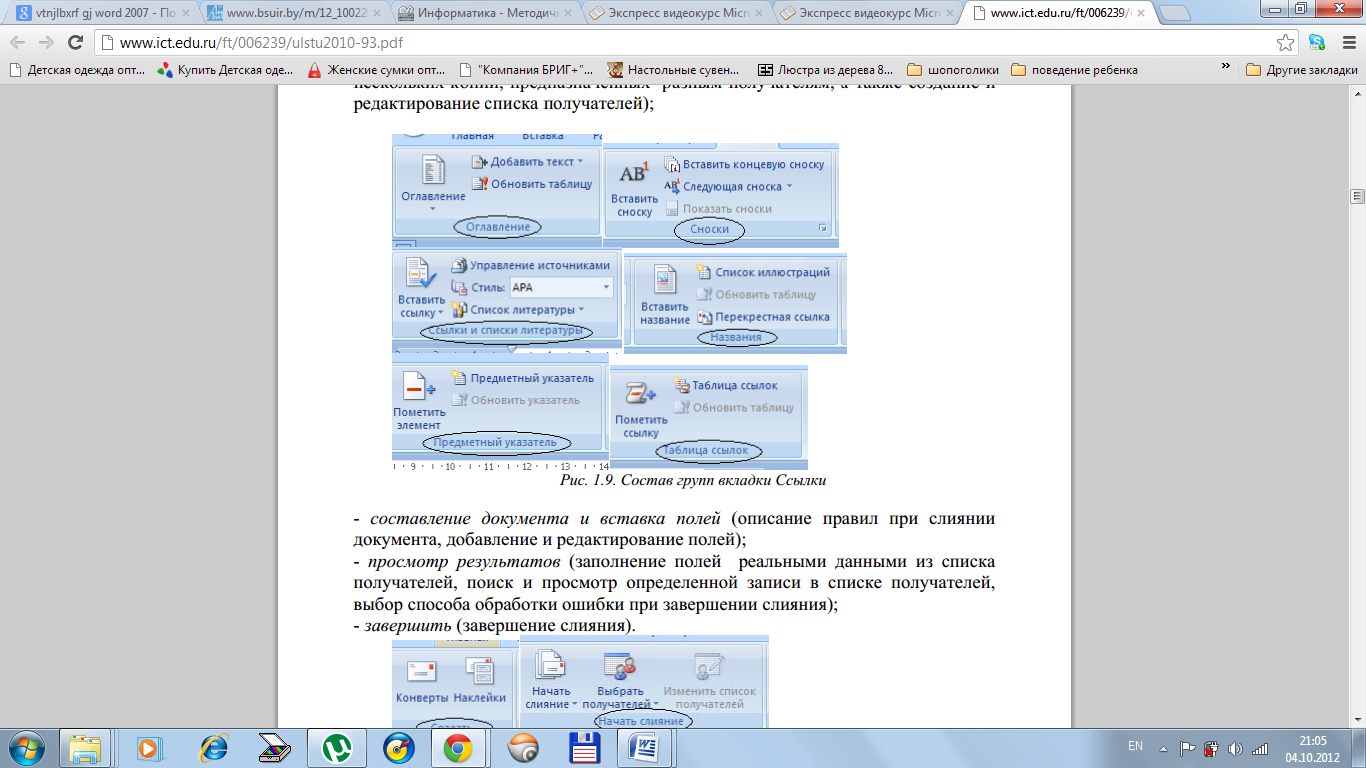Open Windows Explorer folder on the taskbar

pos(85,747)
